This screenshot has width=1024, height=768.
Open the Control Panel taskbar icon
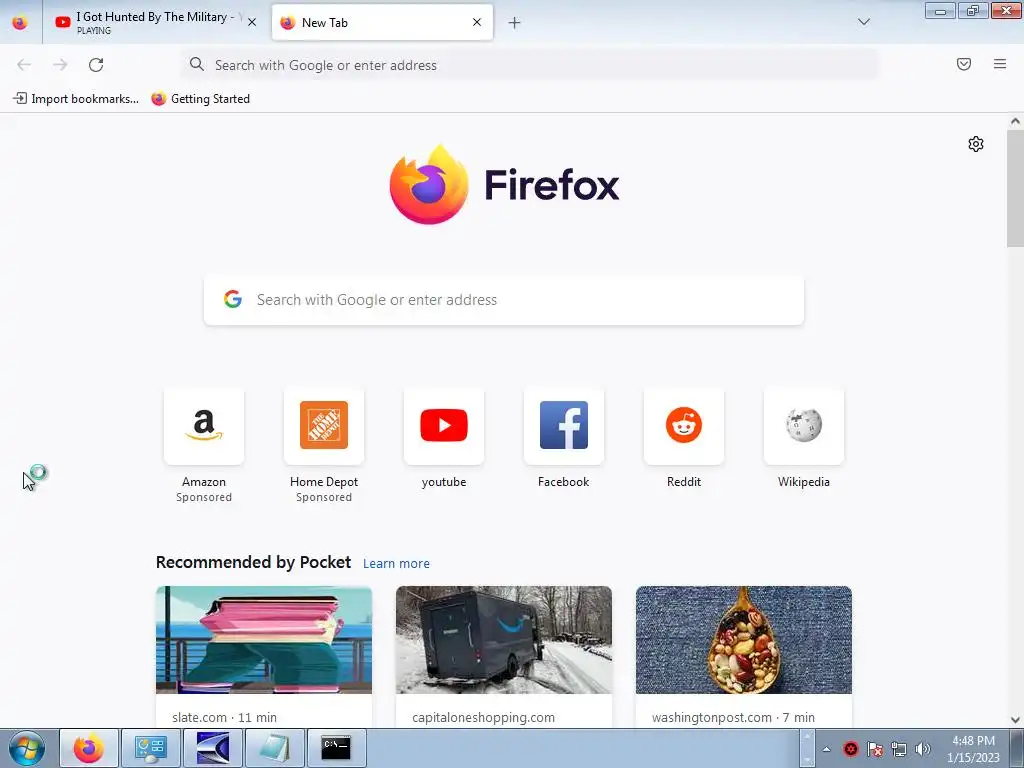(151, 748)
